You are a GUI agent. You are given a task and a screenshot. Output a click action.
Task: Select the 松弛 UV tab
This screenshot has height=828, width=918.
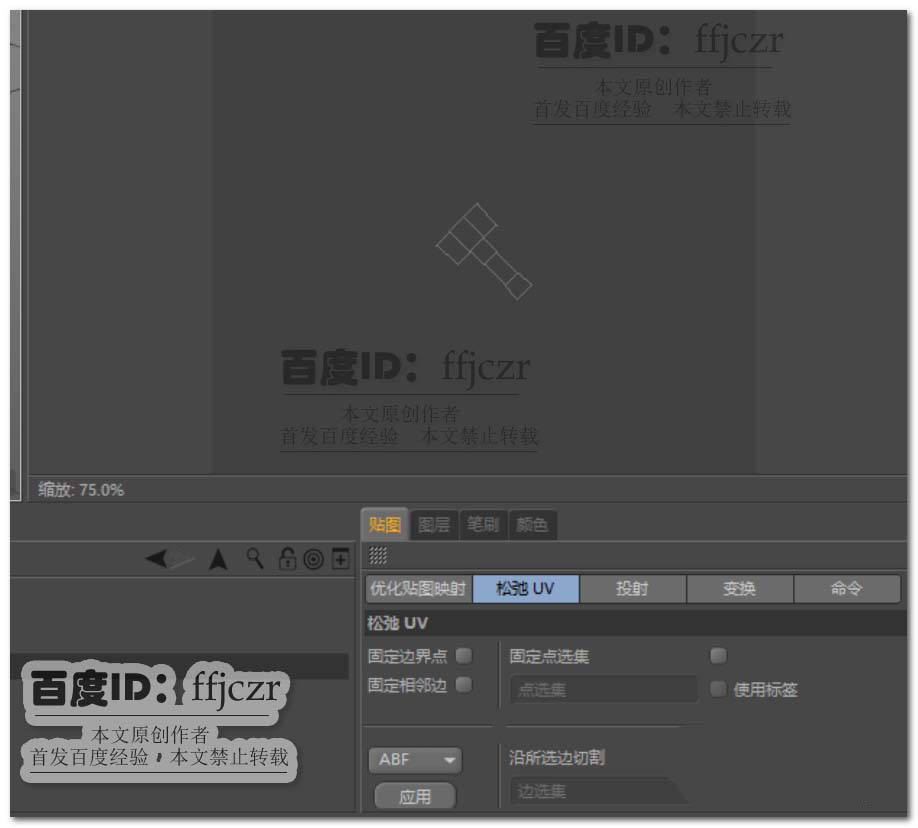tap(525, 589)
